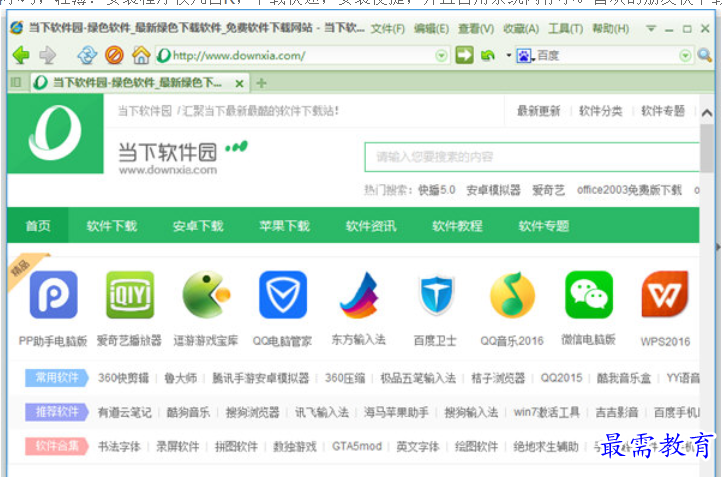Click the 爱奇艺 hot search link
This screenshot has width=722, height=477.
click(x=548, y=190)
